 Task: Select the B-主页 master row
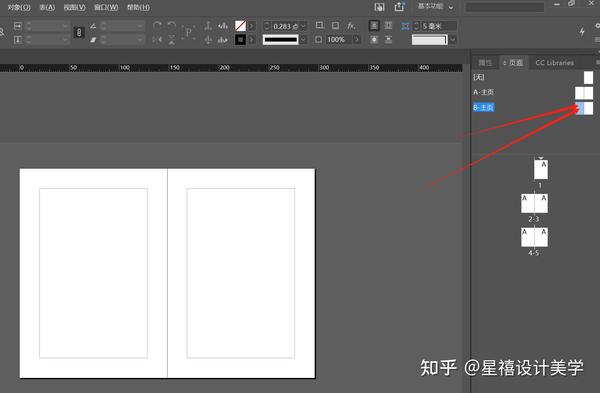coord(533,108)
